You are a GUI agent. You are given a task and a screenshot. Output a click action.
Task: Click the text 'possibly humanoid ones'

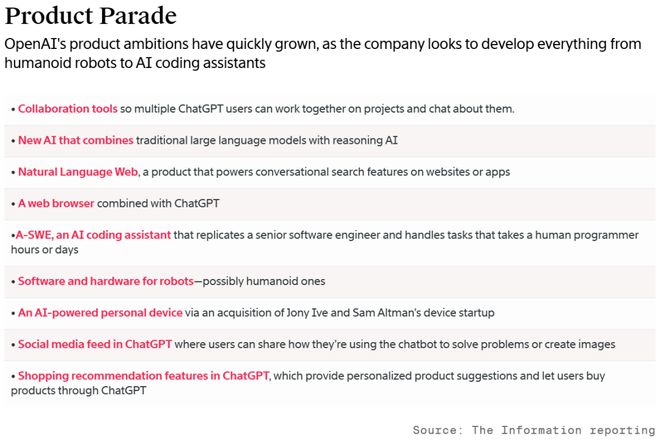[264, 281]
